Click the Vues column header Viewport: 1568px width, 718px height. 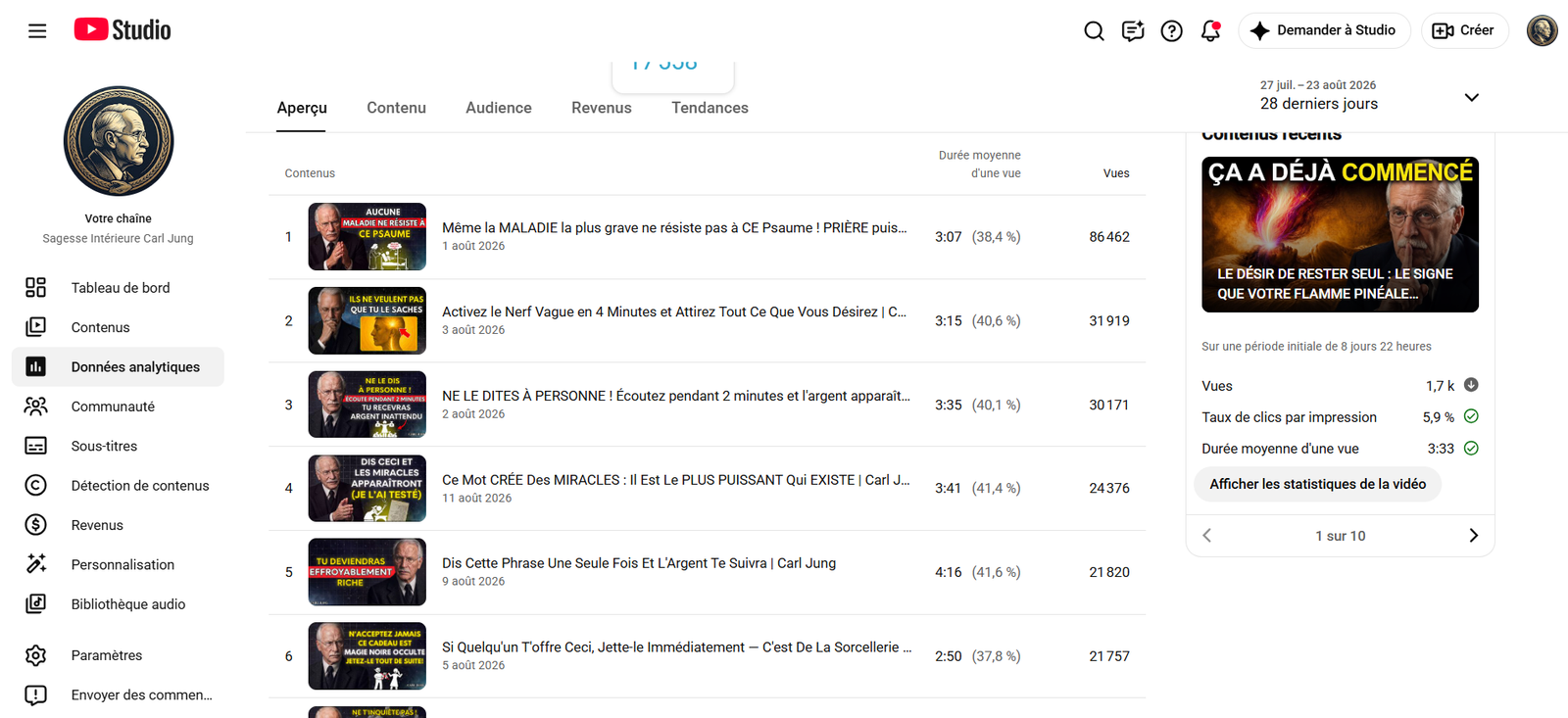pos(1116,173)
